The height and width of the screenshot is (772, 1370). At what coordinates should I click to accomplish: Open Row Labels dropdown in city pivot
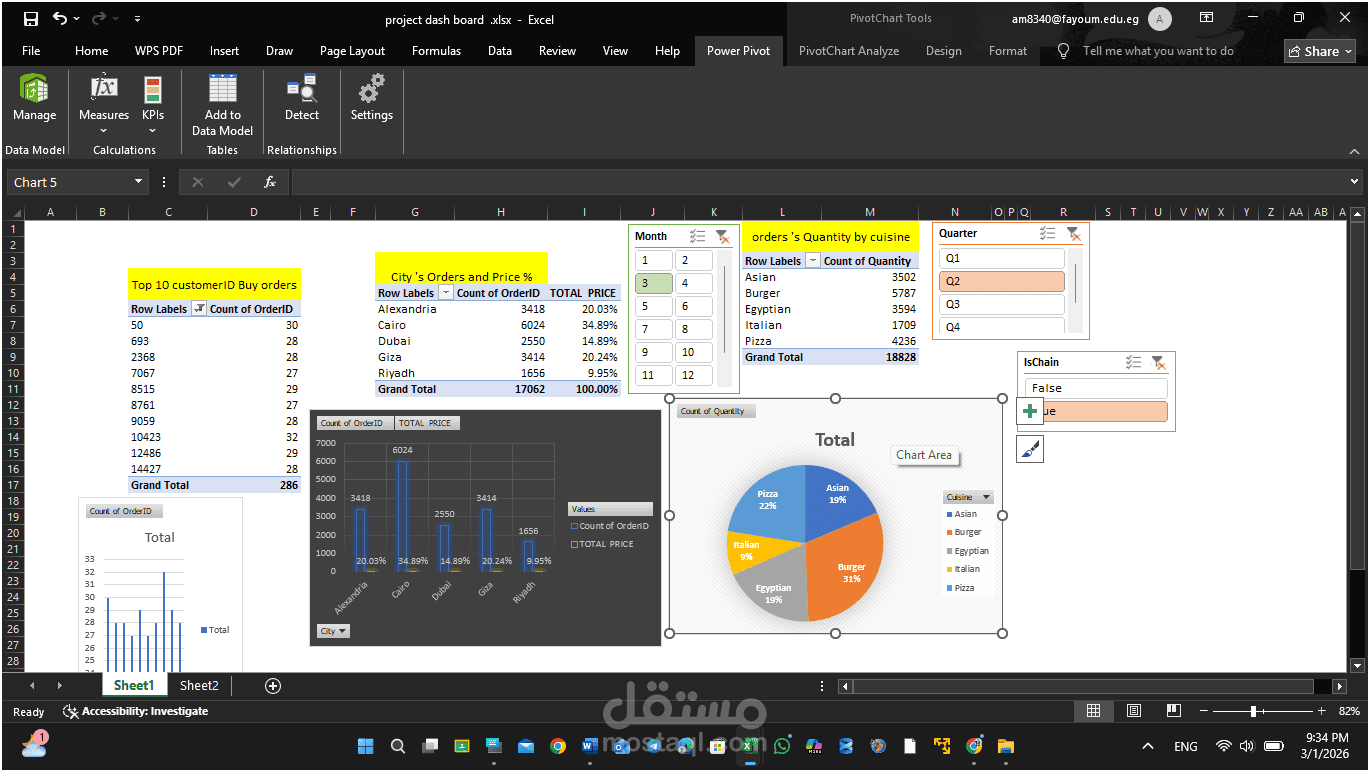[x=445, y=293]
